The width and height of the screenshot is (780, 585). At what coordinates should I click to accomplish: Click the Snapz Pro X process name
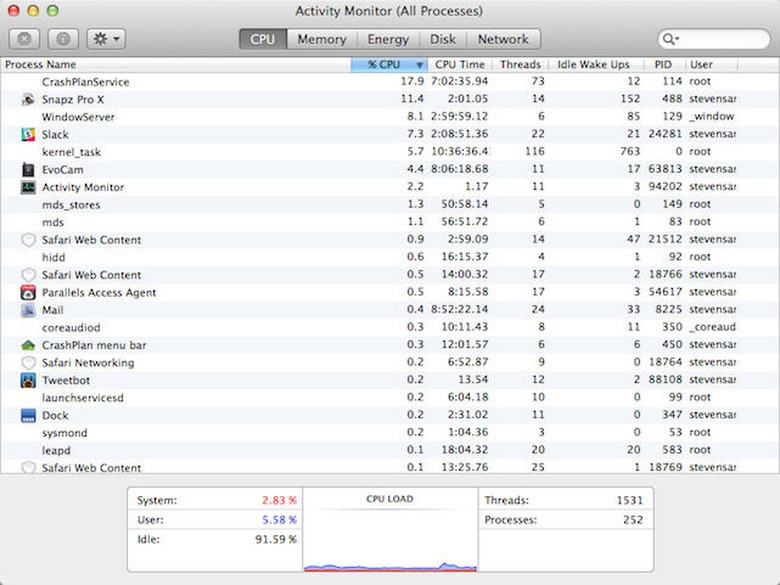coord(73,99)
